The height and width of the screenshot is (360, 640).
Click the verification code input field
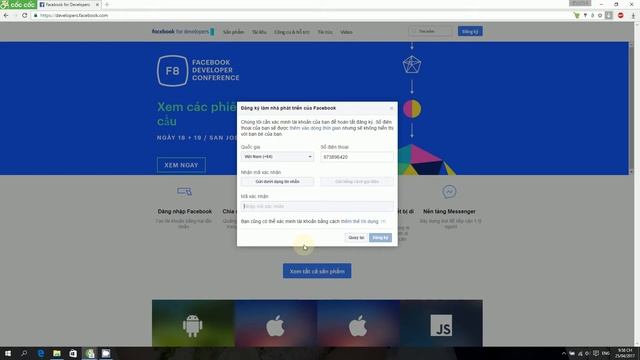click(x=317, y=206)
